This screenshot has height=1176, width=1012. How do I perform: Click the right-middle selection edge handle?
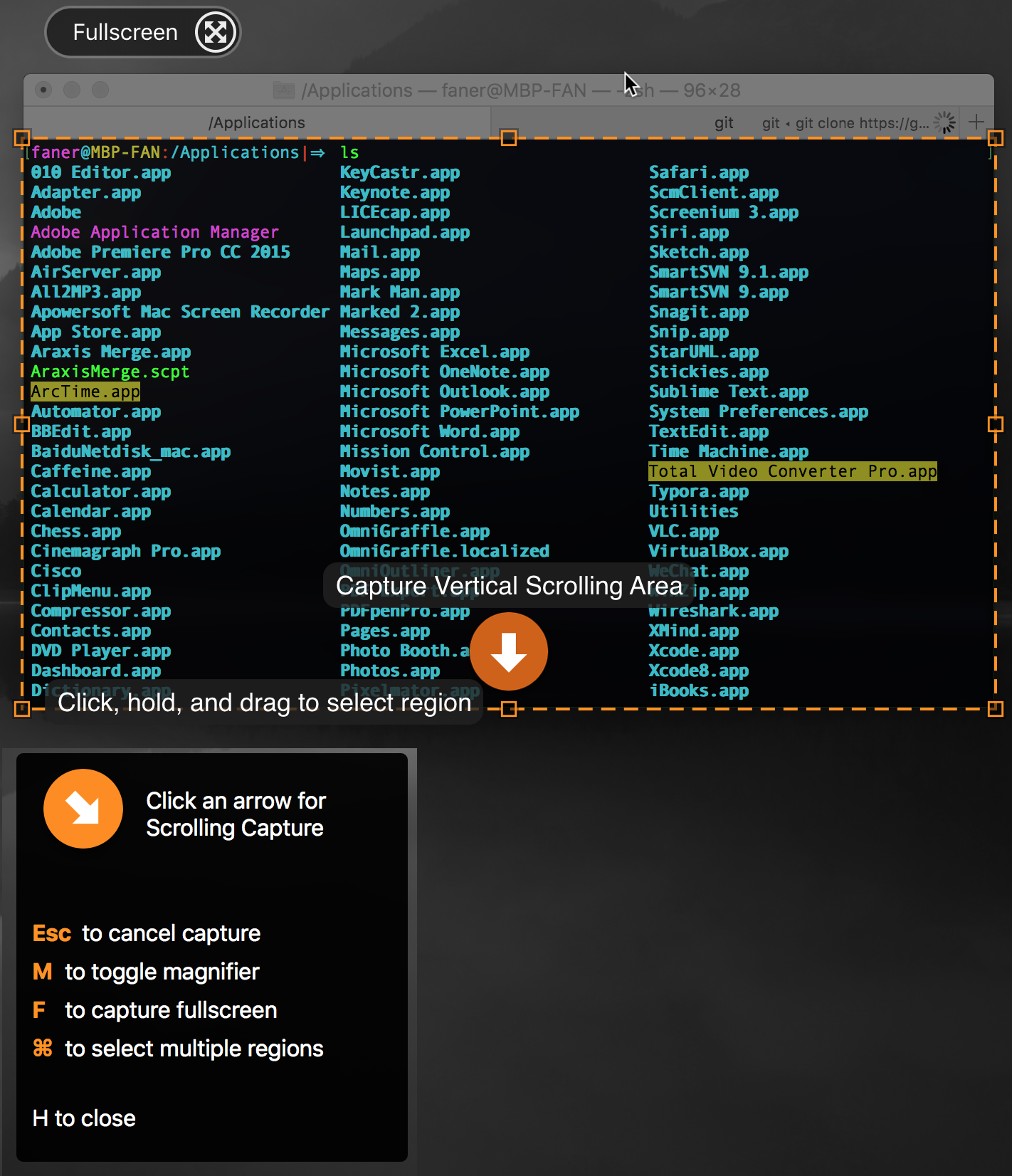[x=996, y=424]
